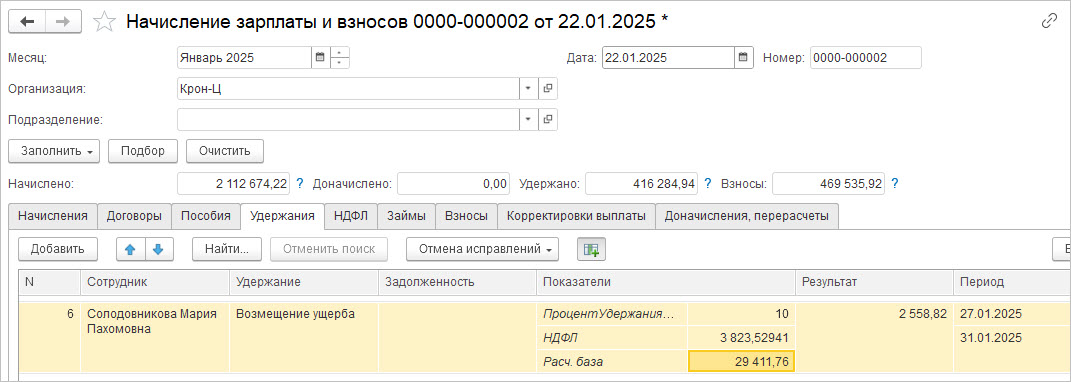1071x382 pixels.
Task: Show help for Взносы amount
Action: [x=894, y=183]
